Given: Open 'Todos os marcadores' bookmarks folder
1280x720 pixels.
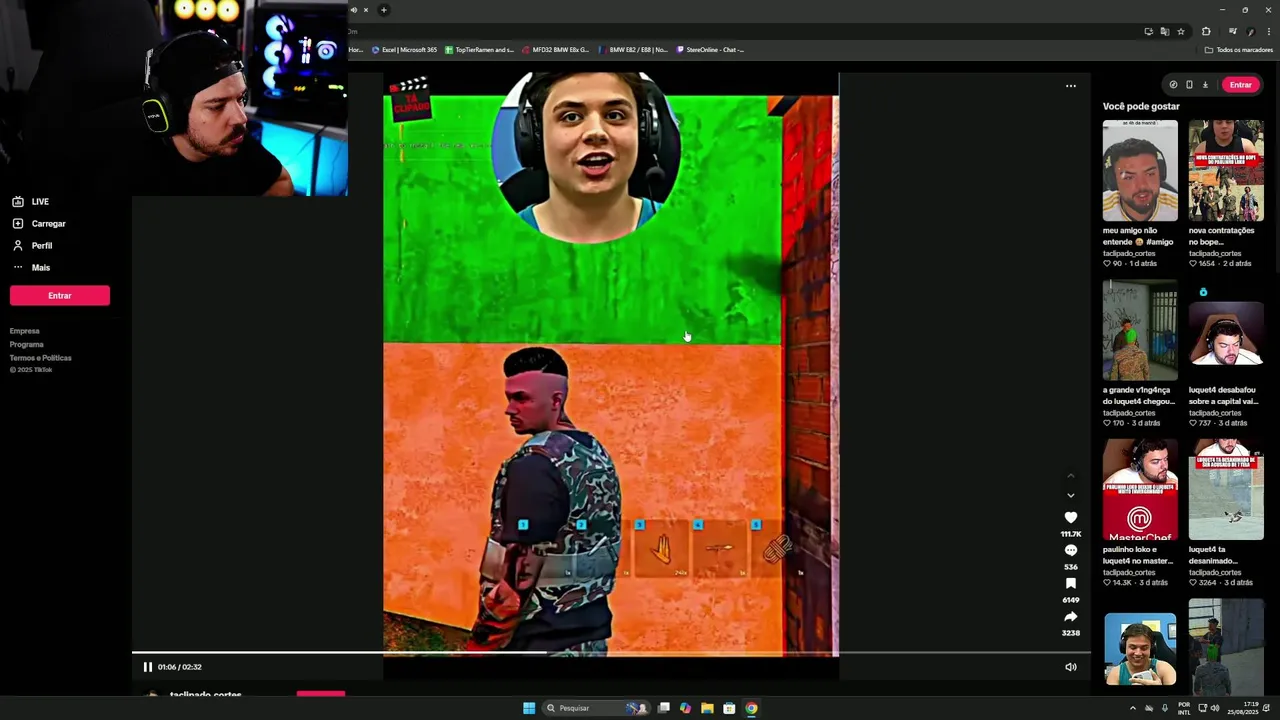Looking at the screenshot, I should pos(1239,49).
